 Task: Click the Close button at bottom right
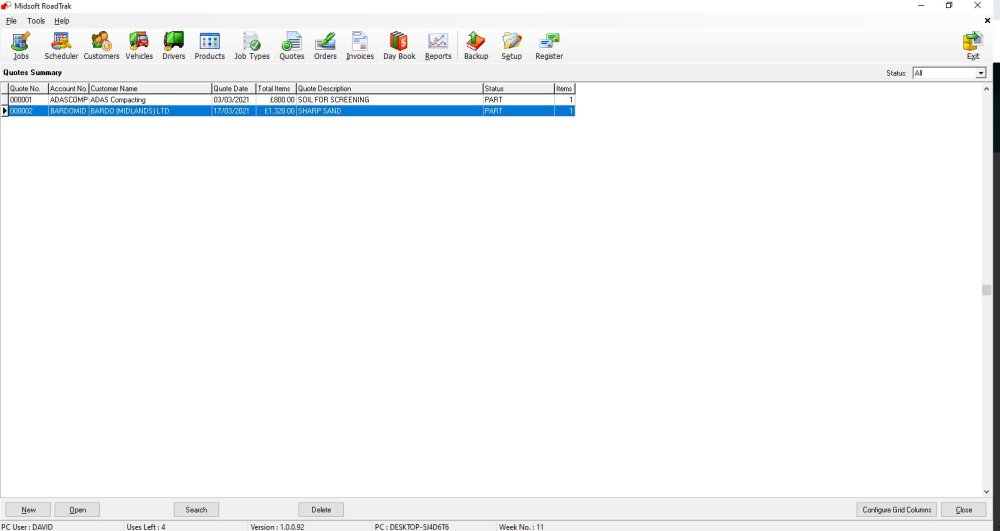pos(964,510)
